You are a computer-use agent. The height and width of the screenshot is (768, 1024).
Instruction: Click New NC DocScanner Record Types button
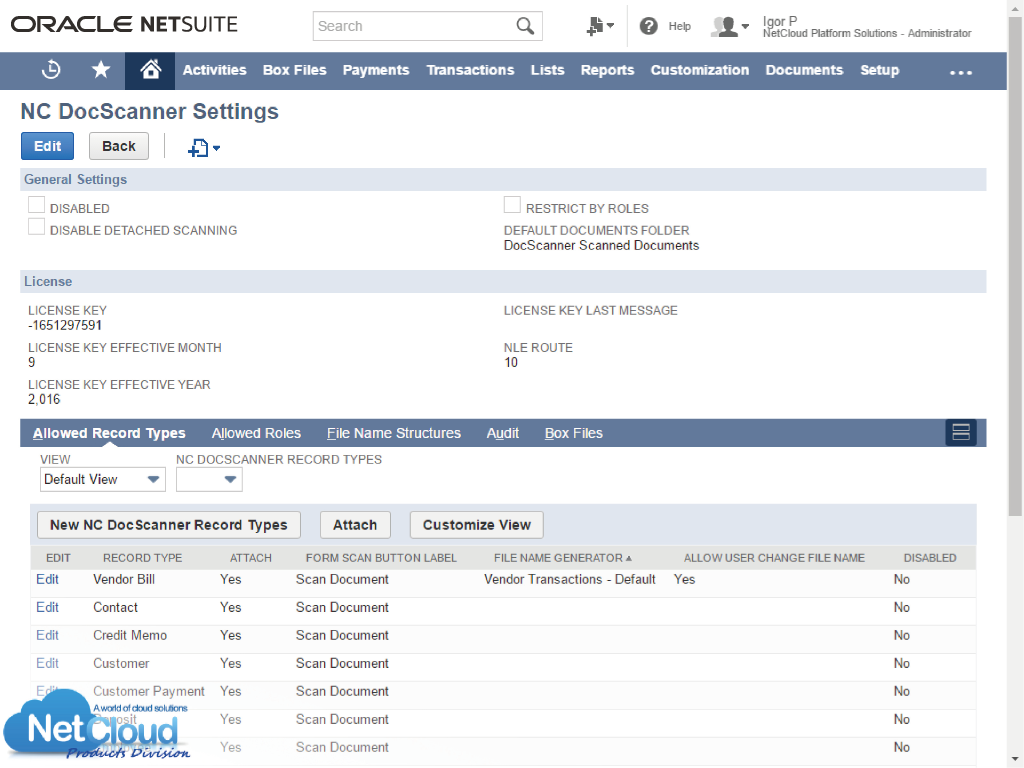pos(168,525)
